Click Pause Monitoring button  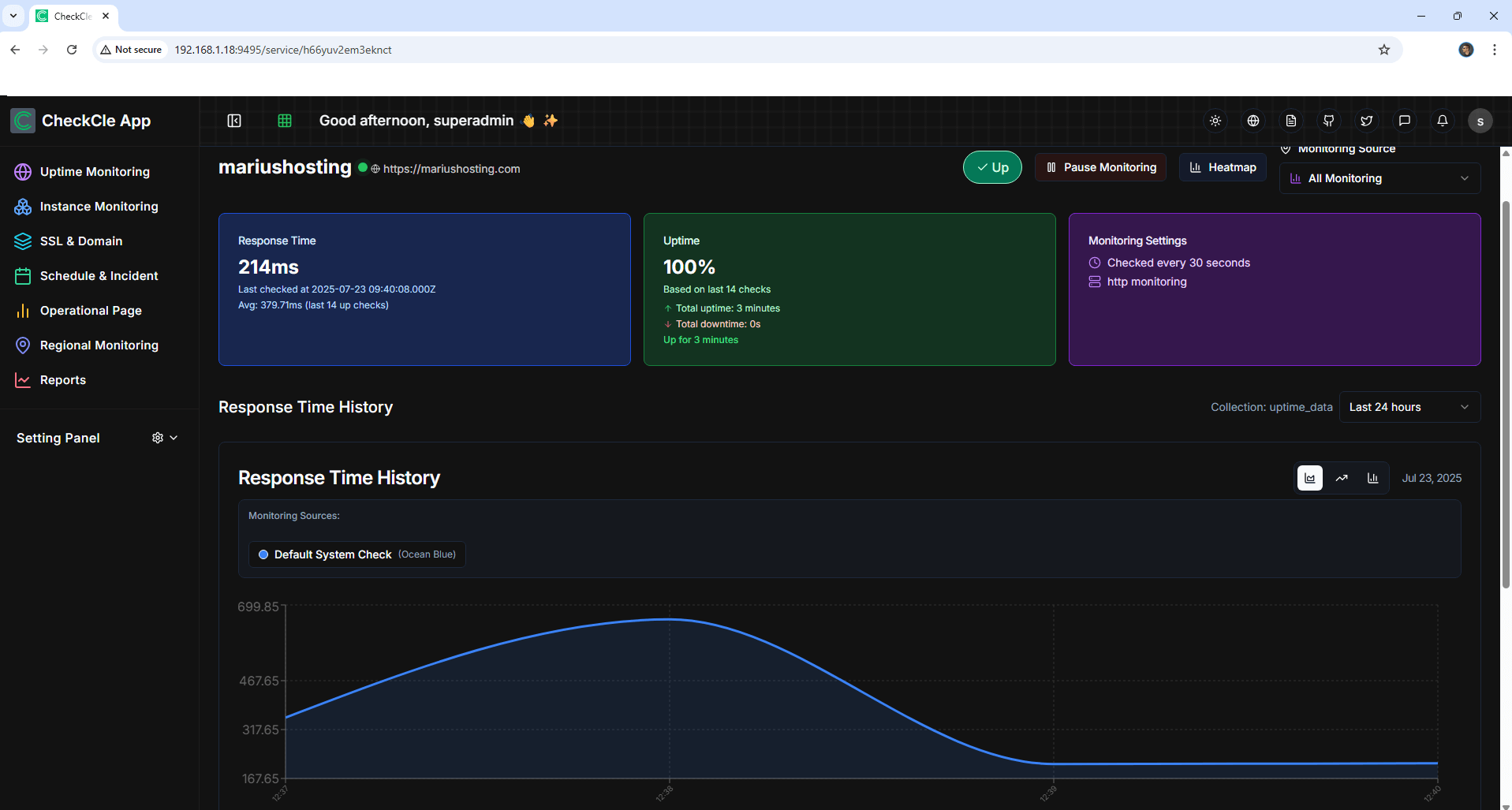1100,167
